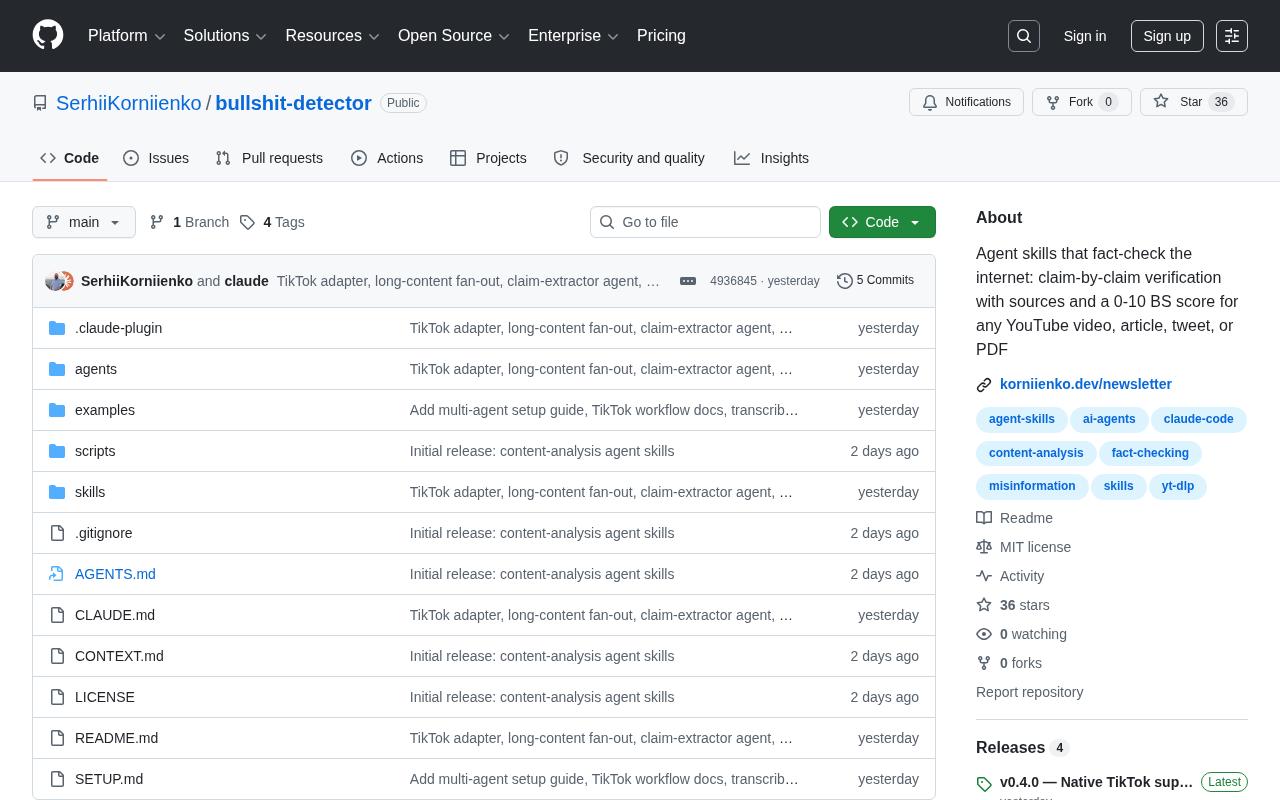Open Security and quality tab
1280x800 pixels.
629,158
